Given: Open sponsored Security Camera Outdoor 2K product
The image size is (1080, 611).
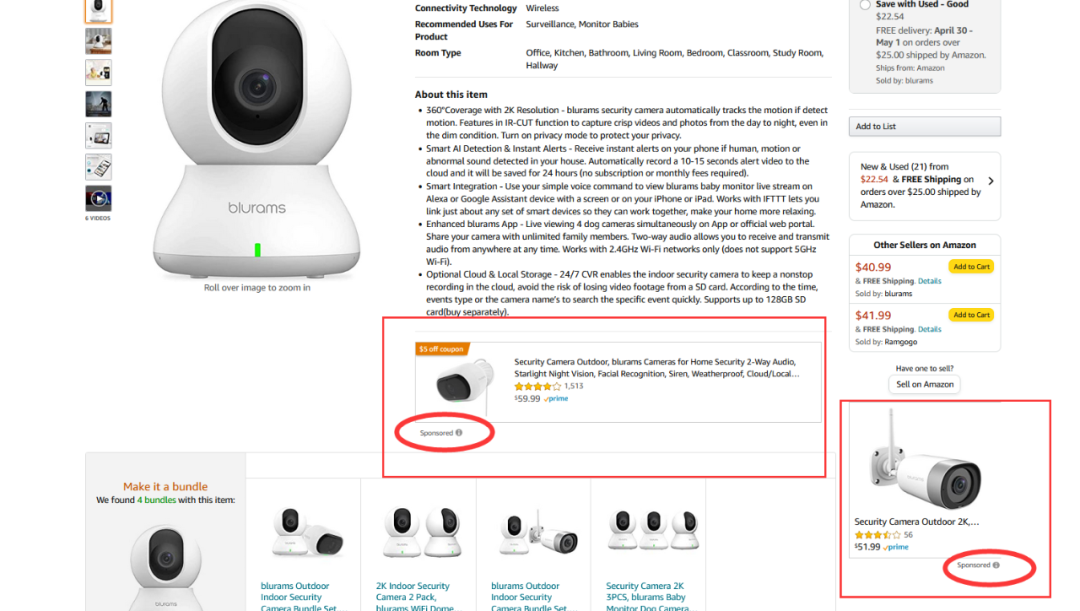Looking at the screenshot, I should tap(916, 522).
